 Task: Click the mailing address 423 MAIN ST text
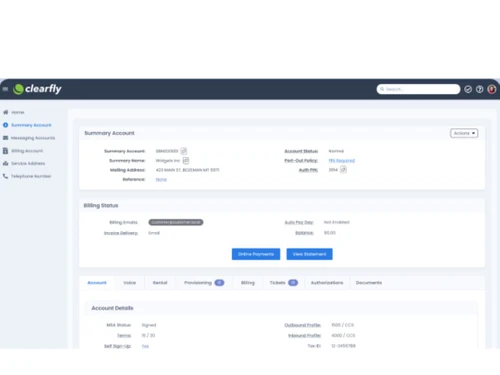click(187, 170)
